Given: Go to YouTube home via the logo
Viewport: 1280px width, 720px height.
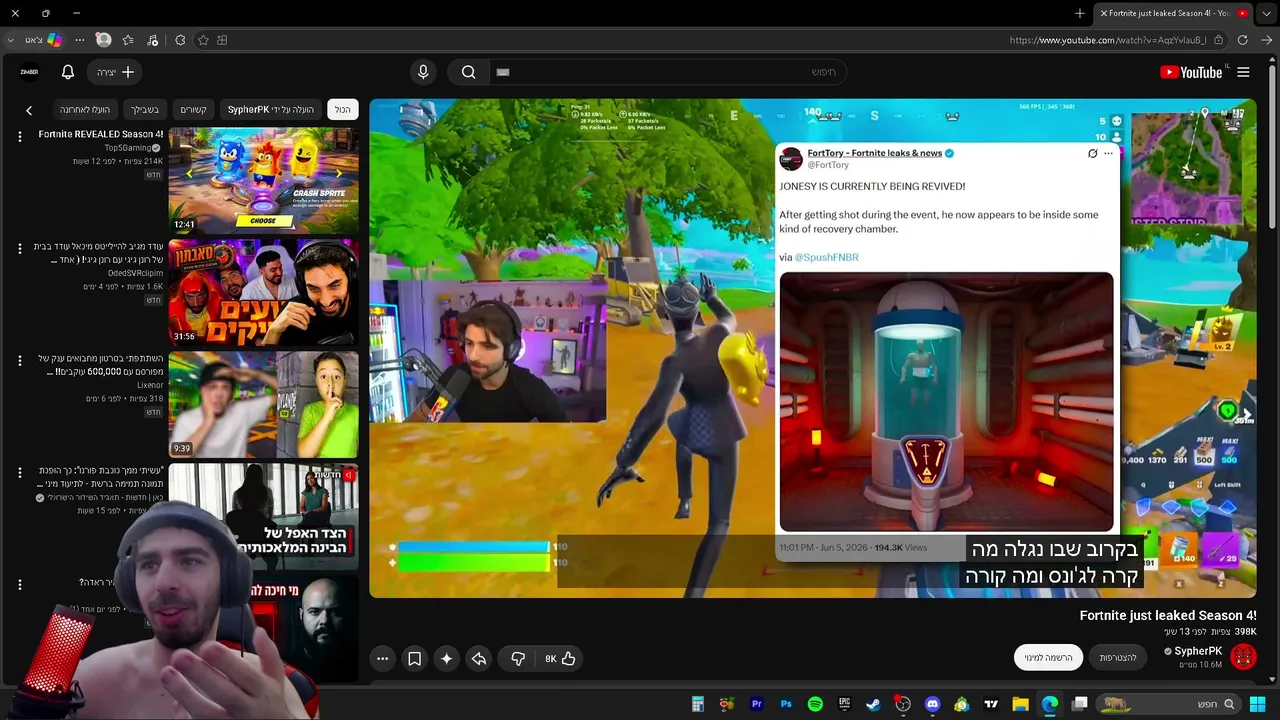Looking at the screenshot, I should 1191,72.
